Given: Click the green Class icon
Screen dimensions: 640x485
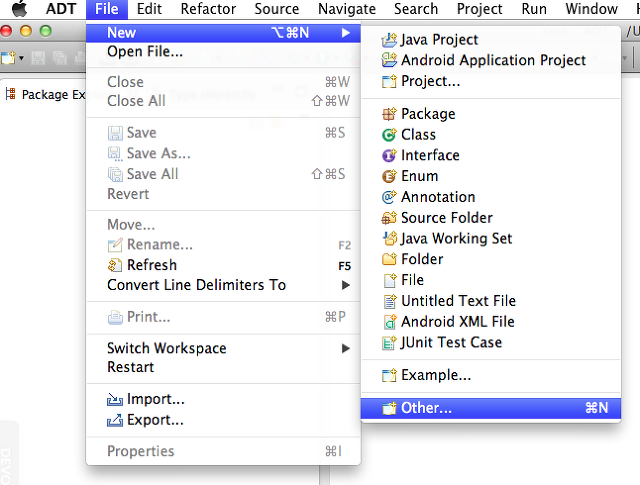Looking at the screenshot, I should (x=389, y=135).
